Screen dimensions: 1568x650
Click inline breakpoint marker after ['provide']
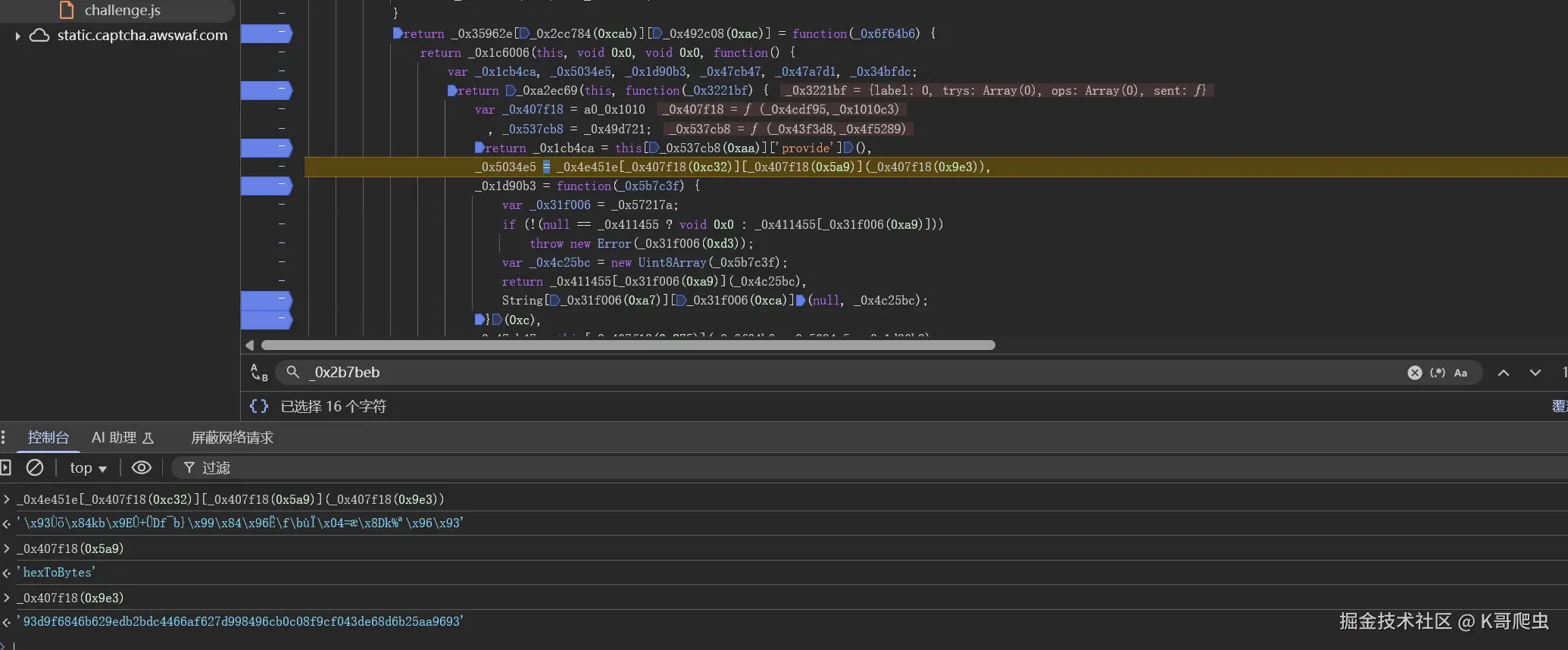pyautogui.click(x=848, y=148)
